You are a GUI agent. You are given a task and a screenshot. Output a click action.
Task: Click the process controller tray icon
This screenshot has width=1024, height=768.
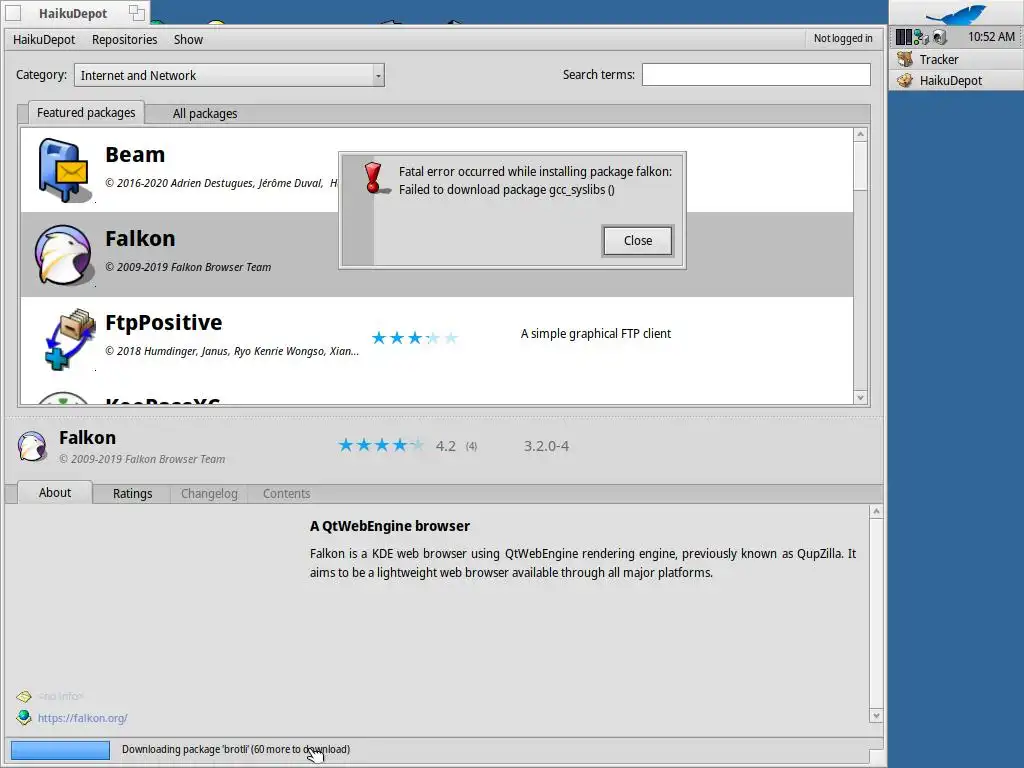(903, 37)
